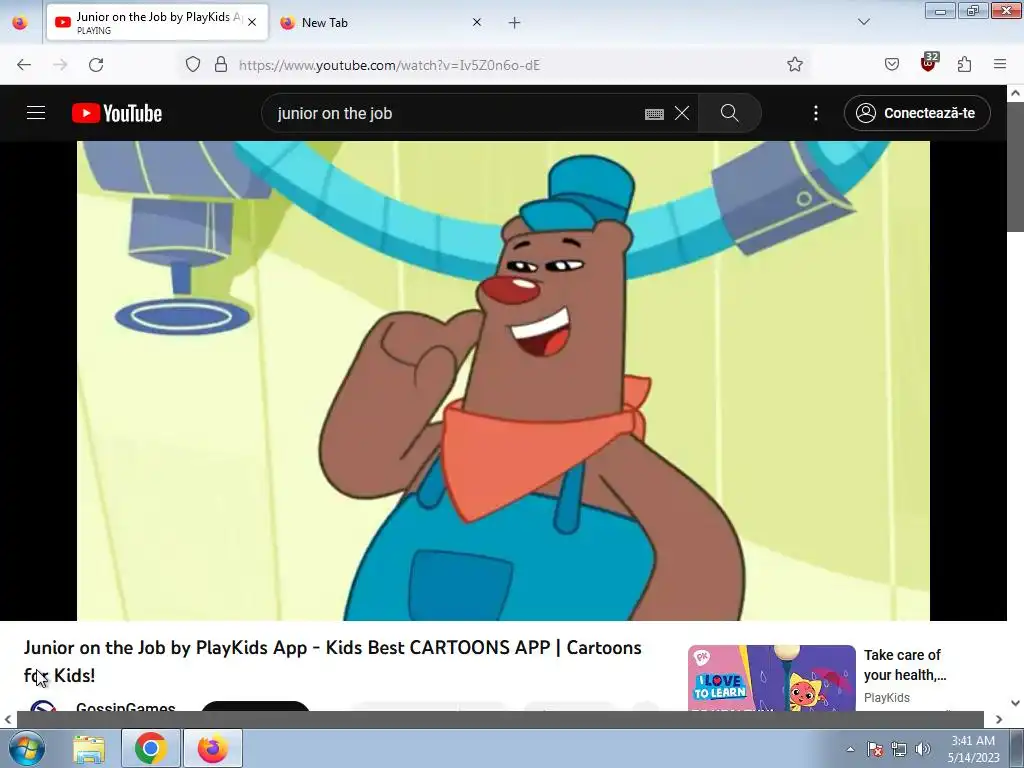Open the 'Take care of your health' title link
This screenshot has height=768, width=1024.
coord(905,664)
